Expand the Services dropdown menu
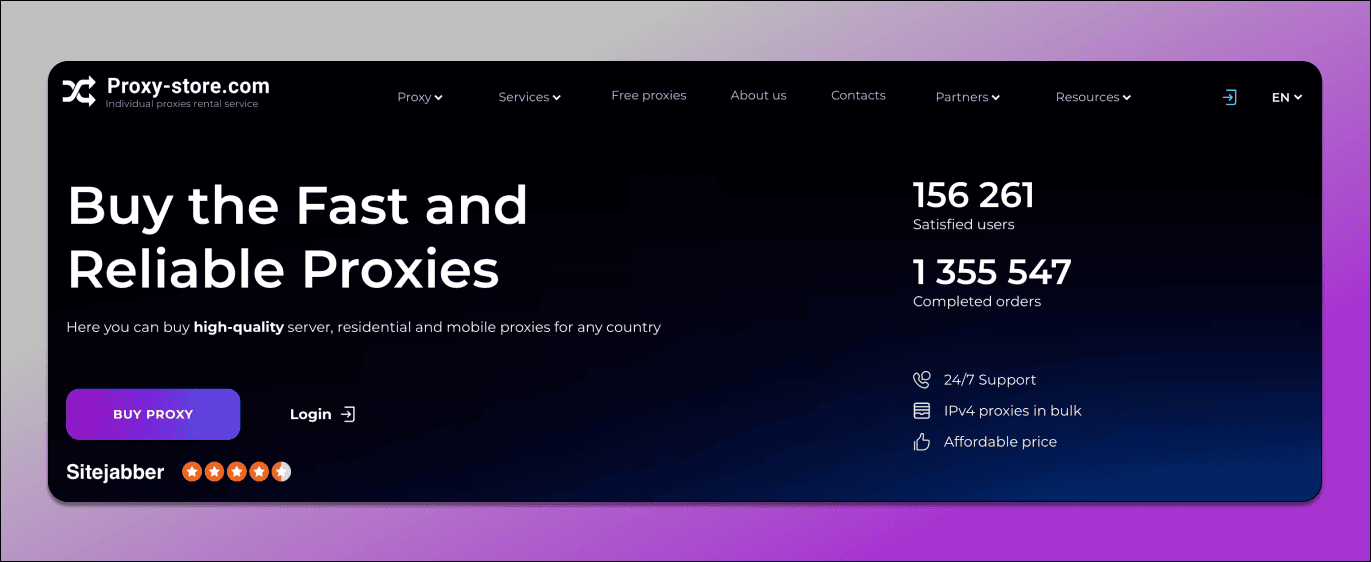Image resolution: width=1371 pixels, height=562 pixels. (530, 97)
